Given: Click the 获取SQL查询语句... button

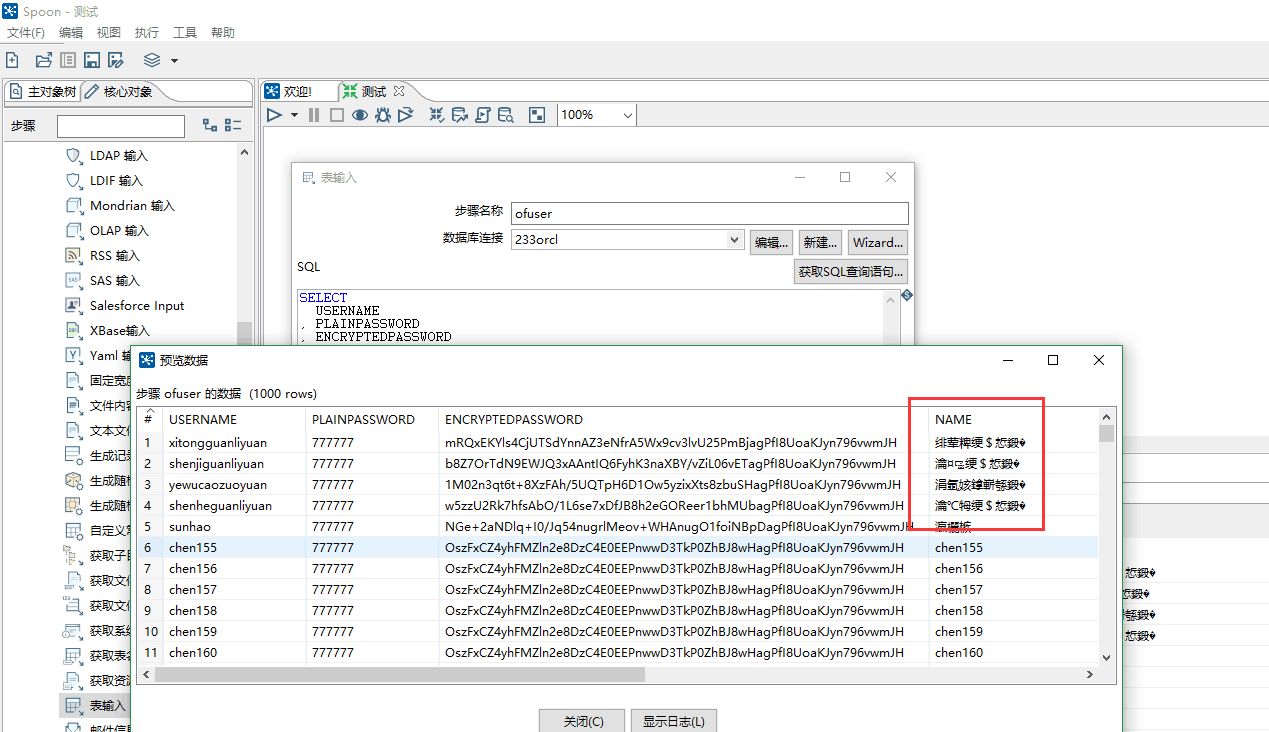Looking at the screenshot, I should [x=851, y=271].
